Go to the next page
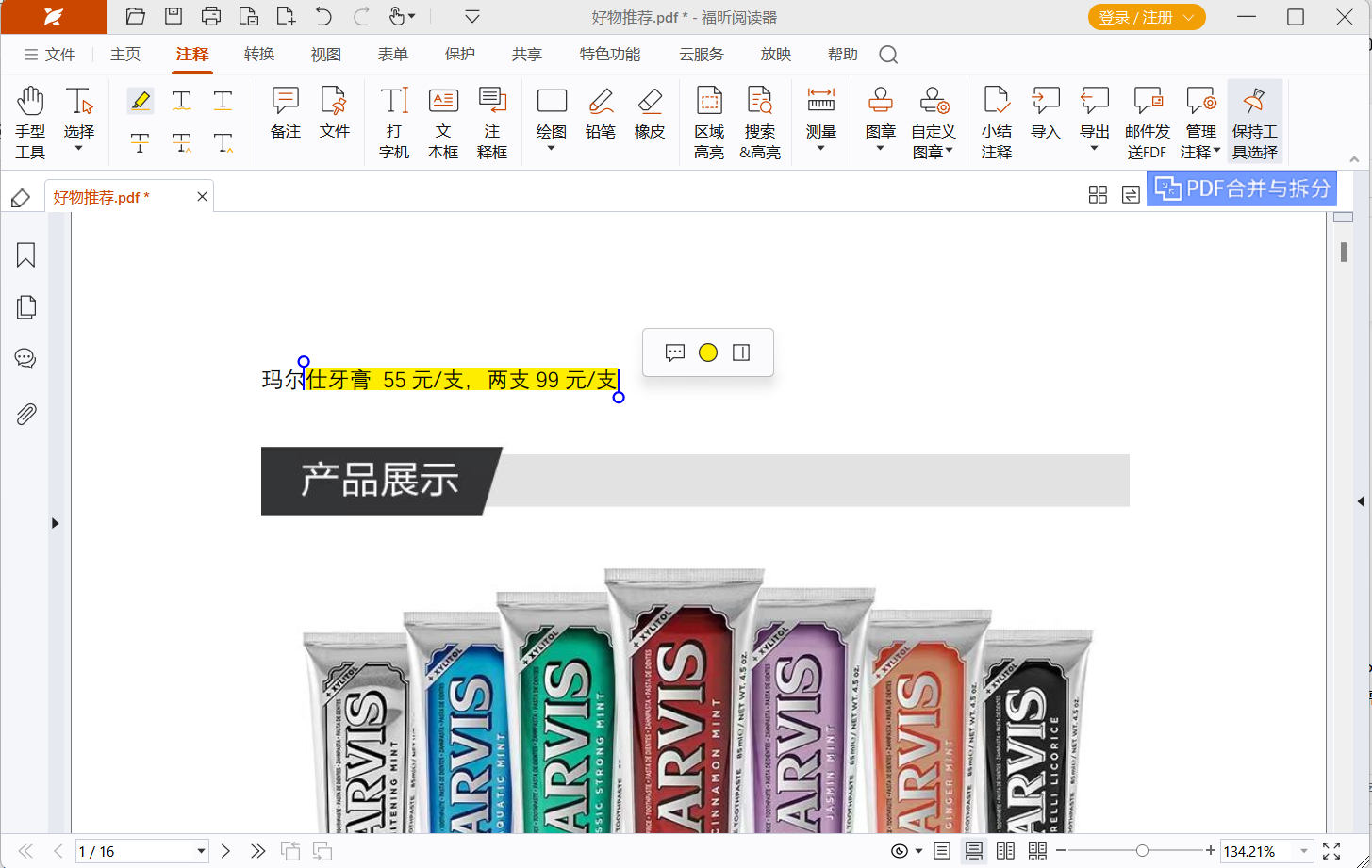1372x868 pixels. click(225, 851)
